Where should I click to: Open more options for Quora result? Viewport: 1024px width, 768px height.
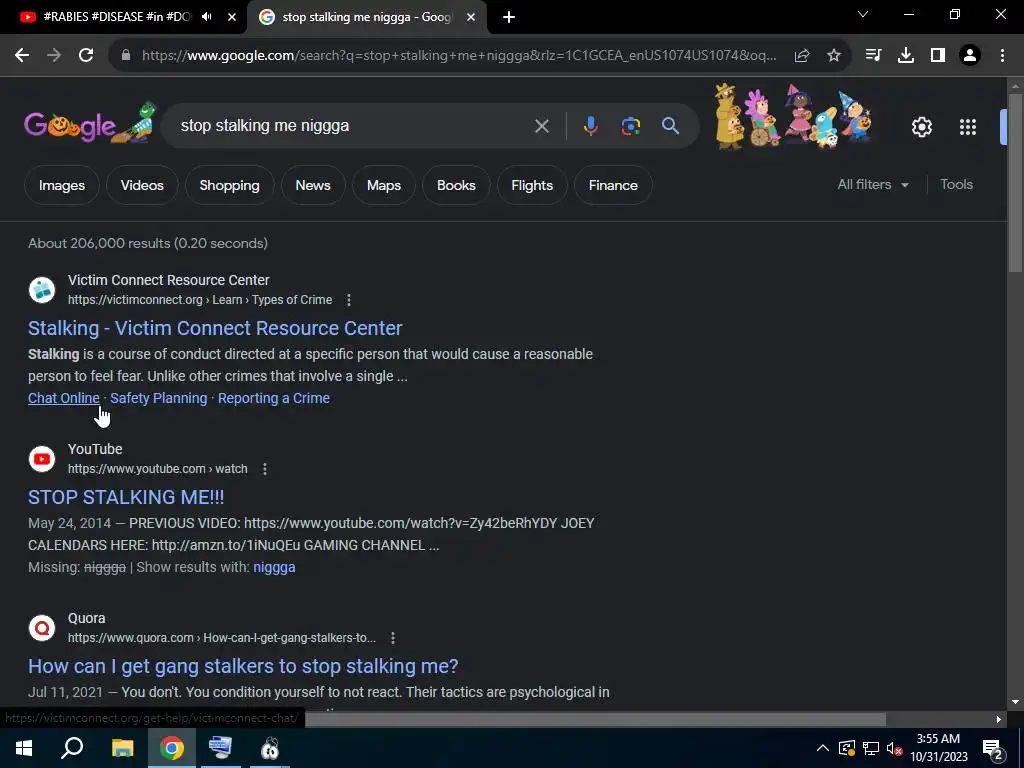coord(392,638)
